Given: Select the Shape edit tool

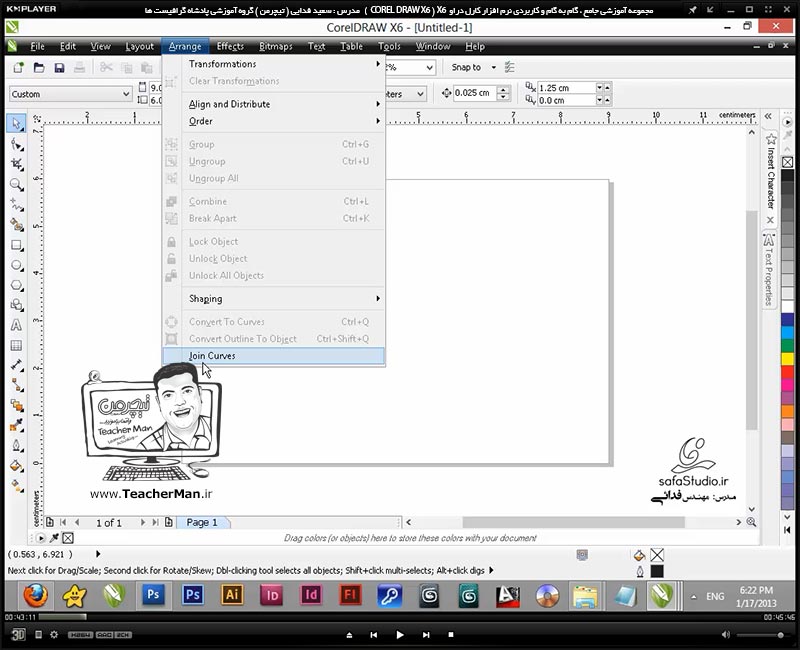Looking at the screenshot, I should click(17, 145).
